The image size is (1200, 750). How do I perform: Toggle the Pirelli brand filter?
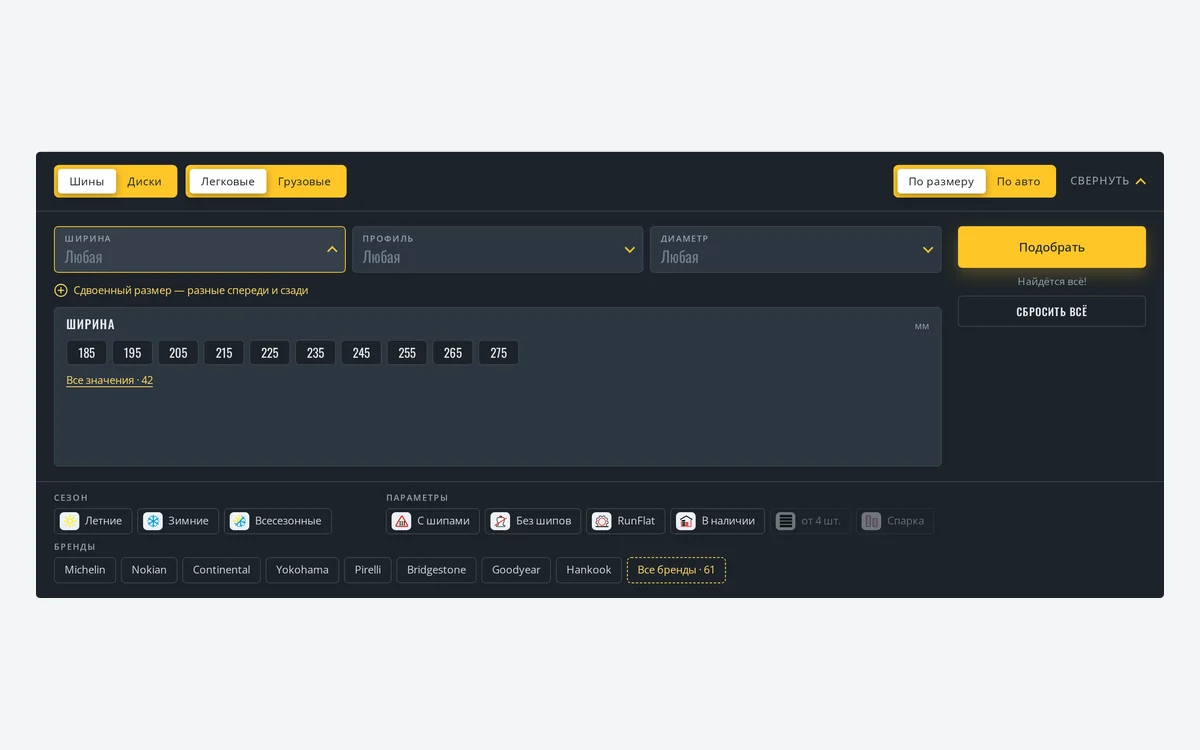coord(368,570)
